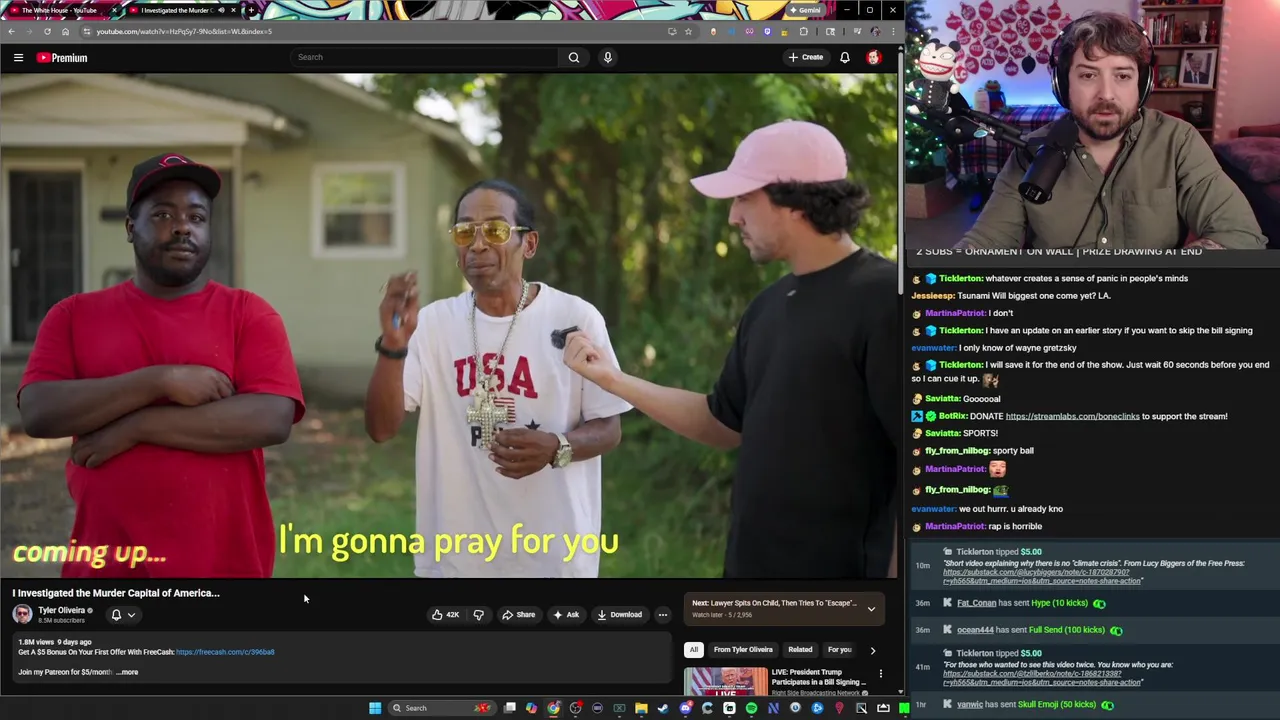Close The White House tab

coord(114,10)
